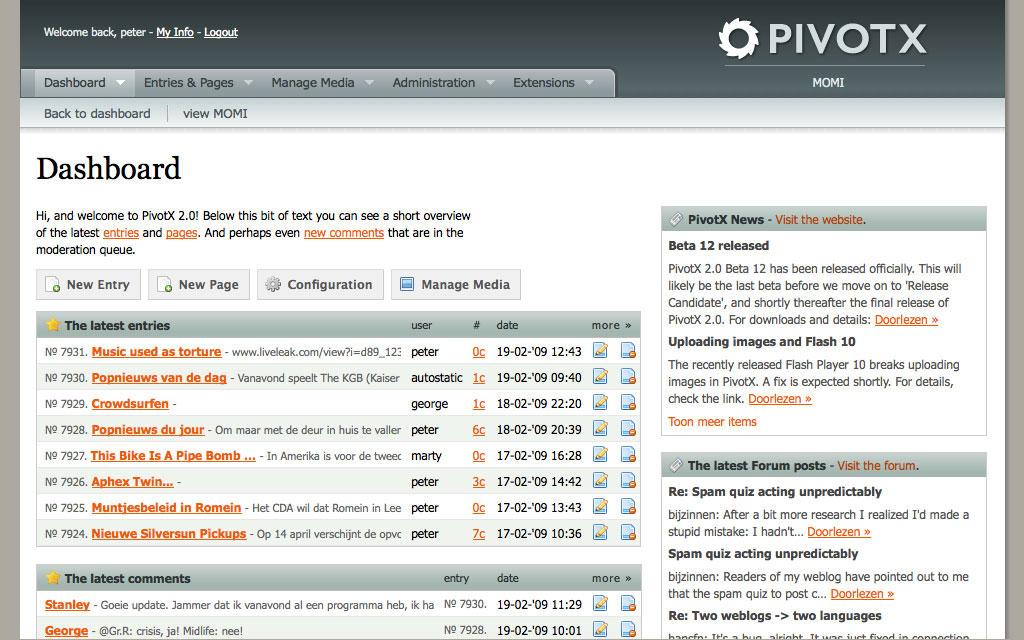Edit 'Muntjesbeleid in Romein' using the pencil icon

[x=600, y=507]
